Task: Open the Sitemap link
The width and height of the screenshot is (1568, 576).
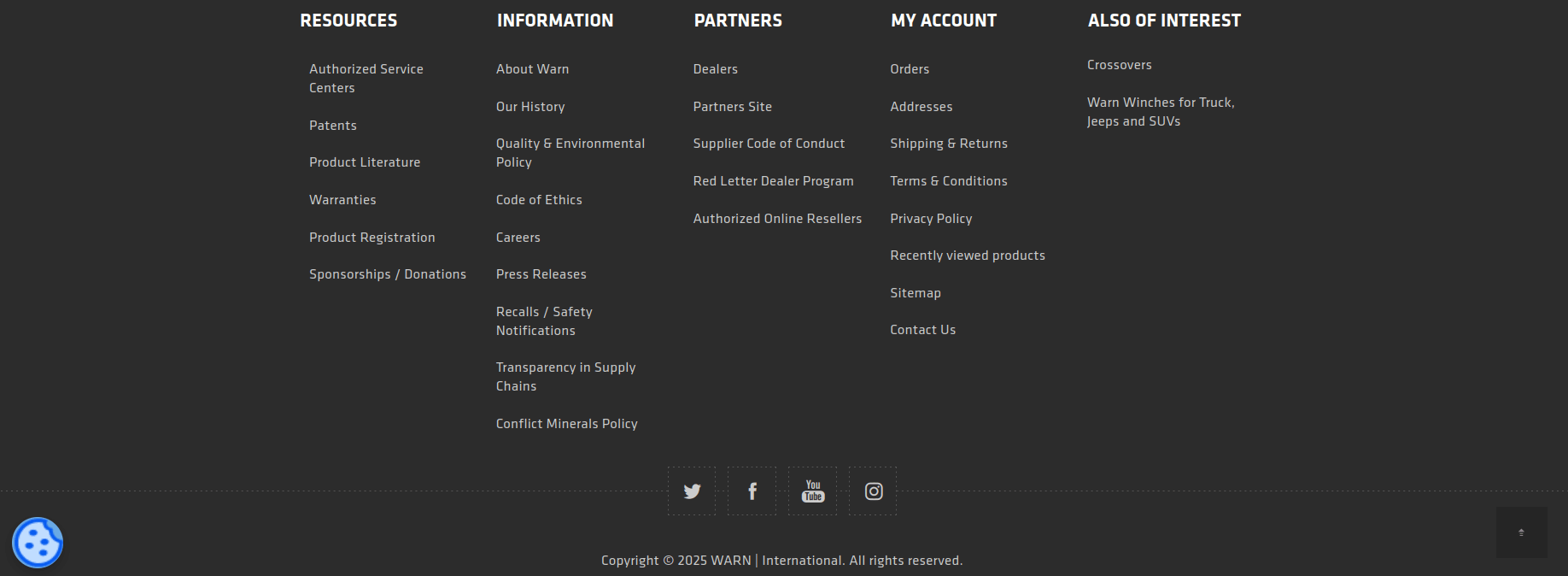Action: [x=915, y=293]
